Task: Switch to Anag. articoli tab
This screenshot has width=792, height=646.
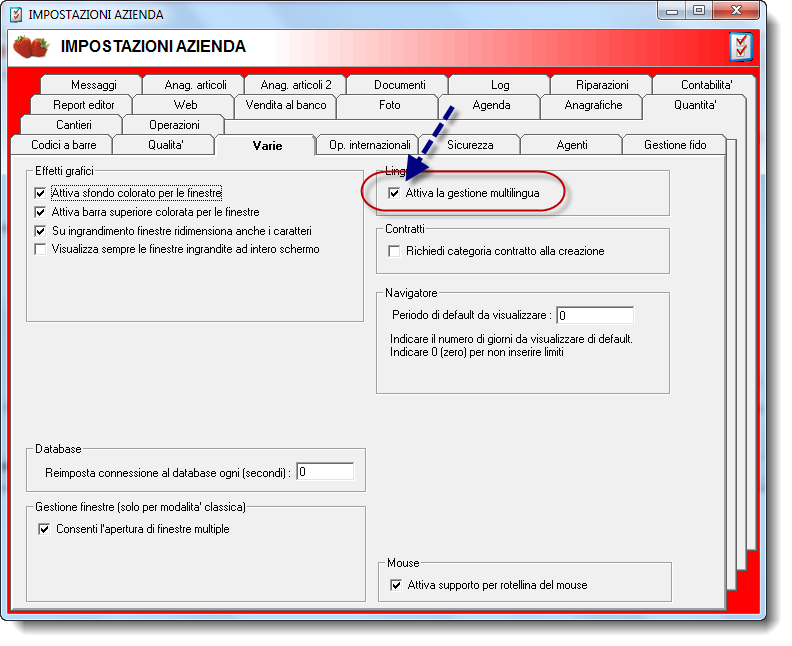Action: [x=195, y=85]
